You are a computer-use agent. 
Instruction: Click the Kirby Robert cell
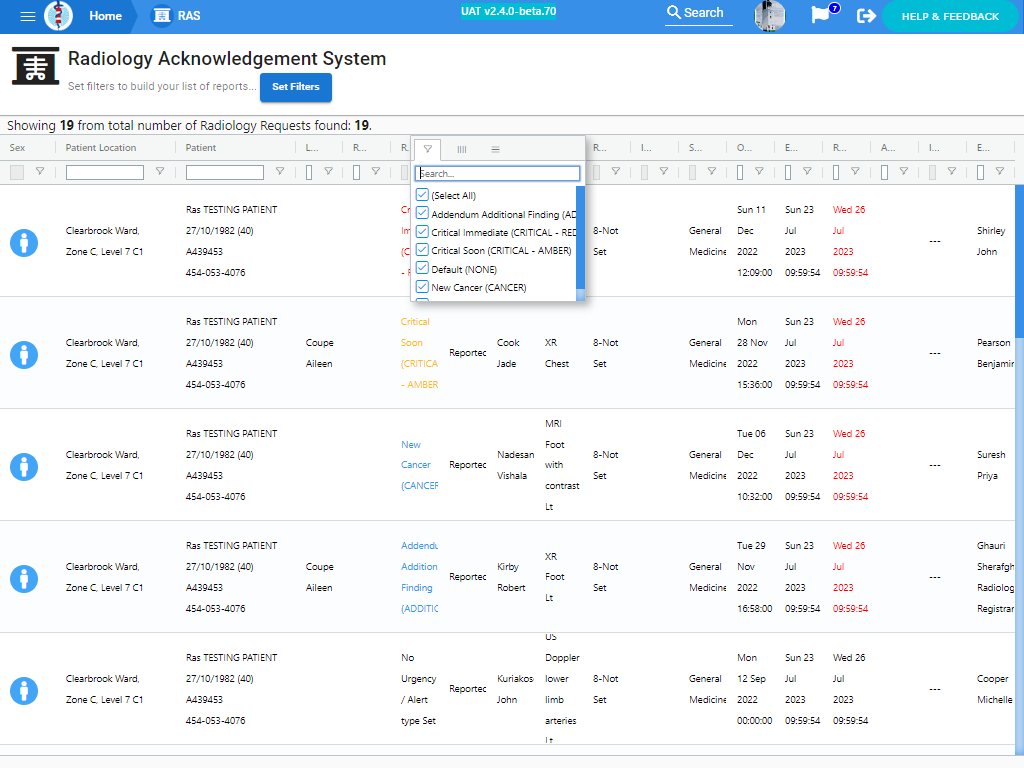pyautogui.click(x=511, y=577)
